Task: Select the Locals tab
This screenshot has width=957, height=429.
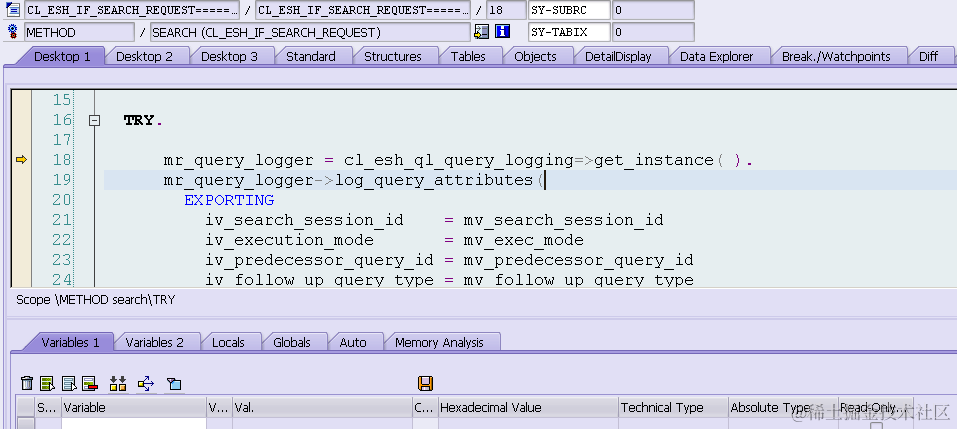Action: pyautogui.click(x=228, y=342)
